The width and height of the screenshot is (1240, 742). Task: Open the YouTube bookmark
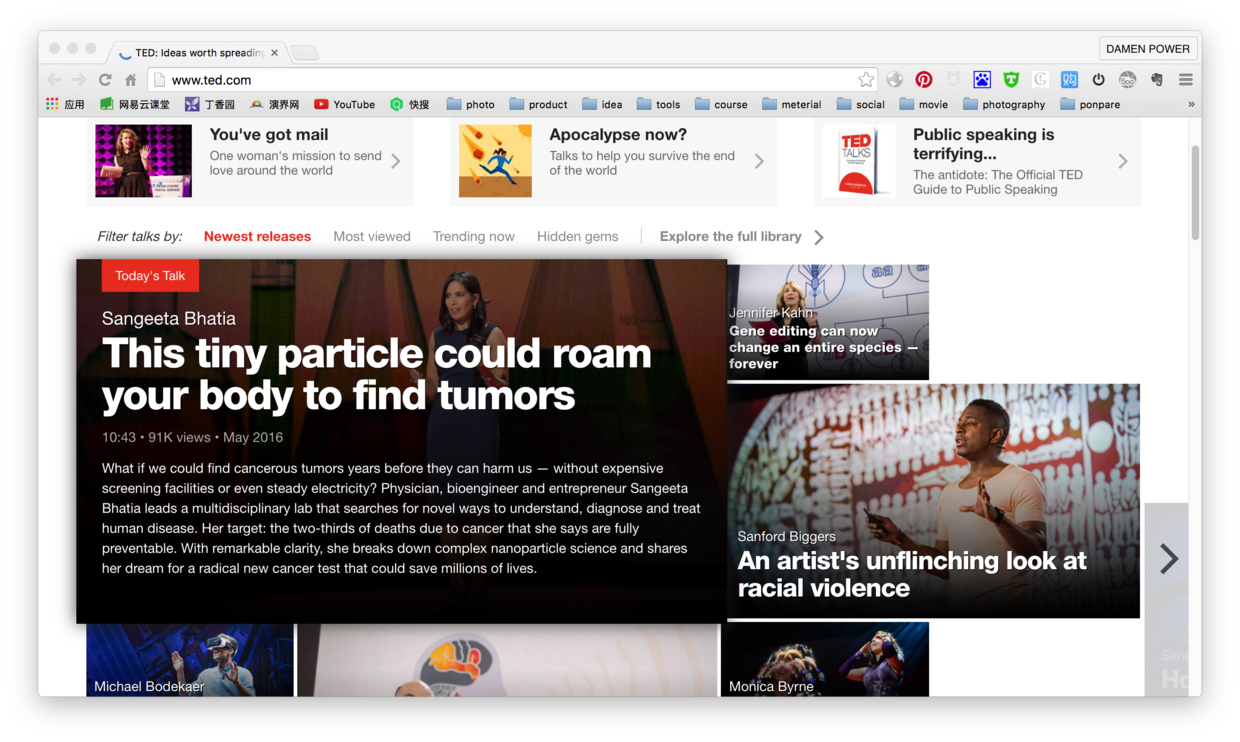coord(344,104)
